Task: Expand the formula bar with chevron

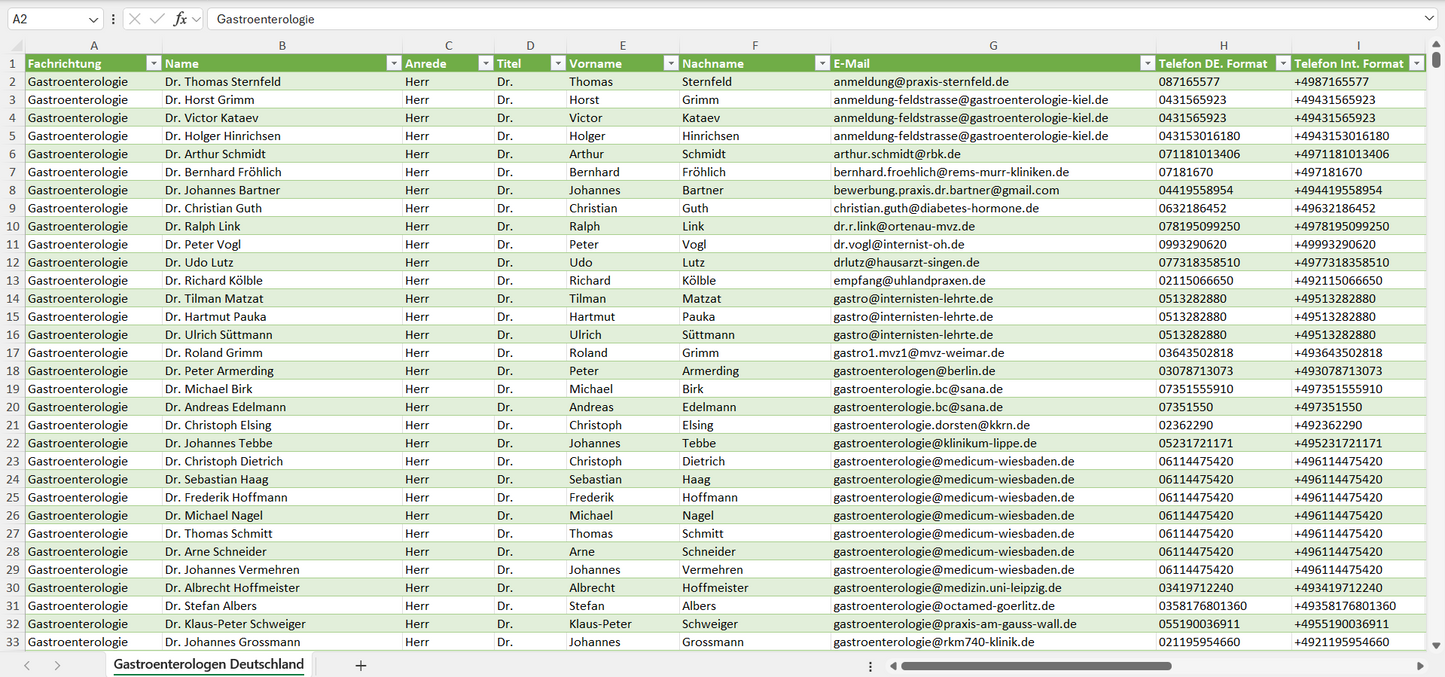Action: click(1429, 19)
